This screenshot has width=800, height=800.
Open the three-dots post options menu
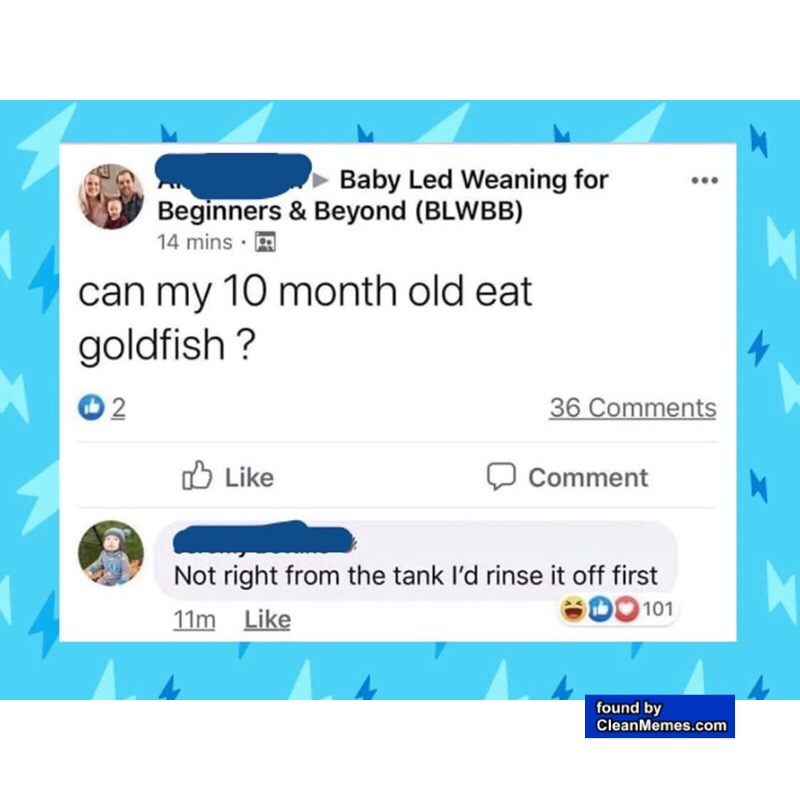pos(705,180)
